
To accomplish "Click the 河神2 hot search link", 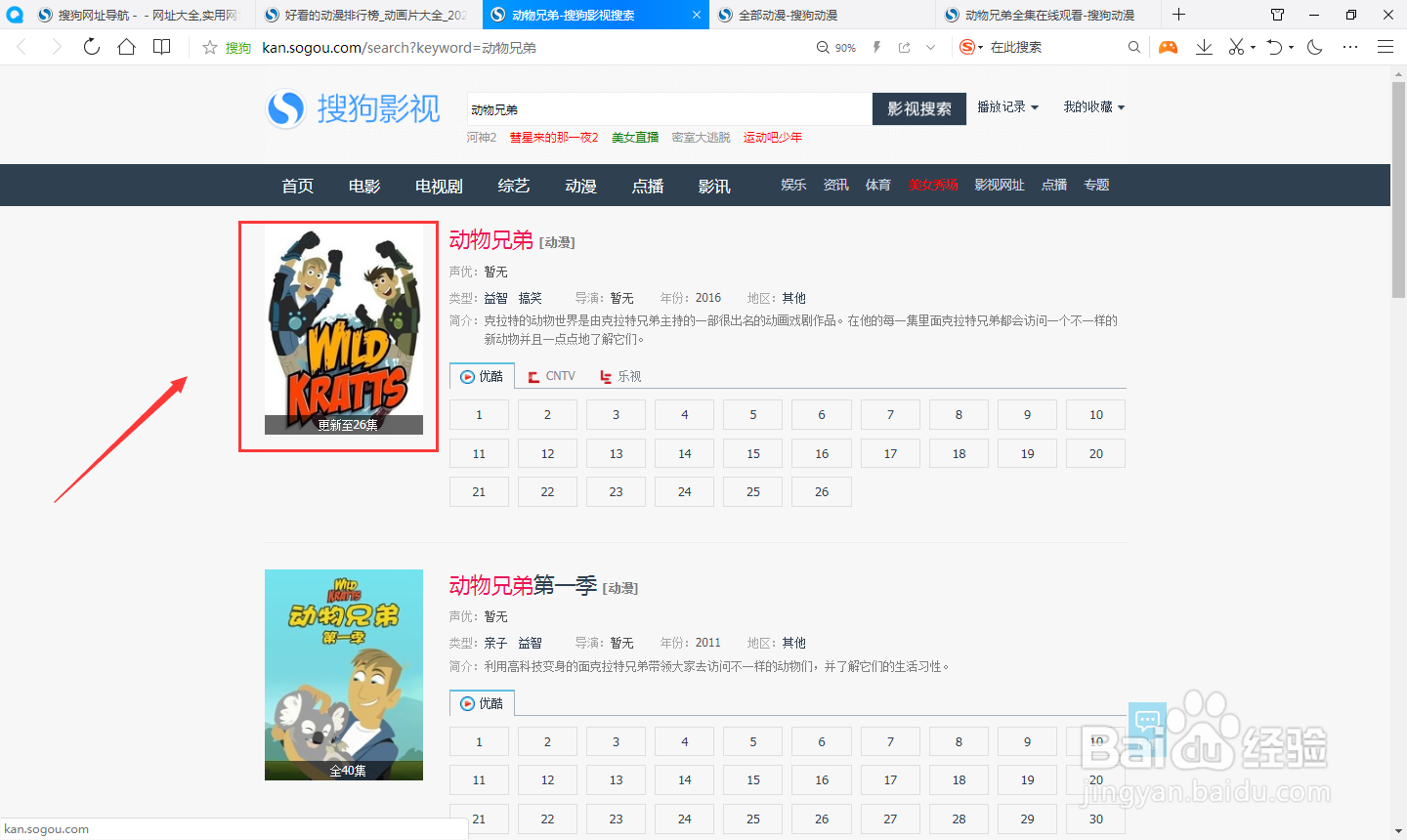I will (482, 138).
